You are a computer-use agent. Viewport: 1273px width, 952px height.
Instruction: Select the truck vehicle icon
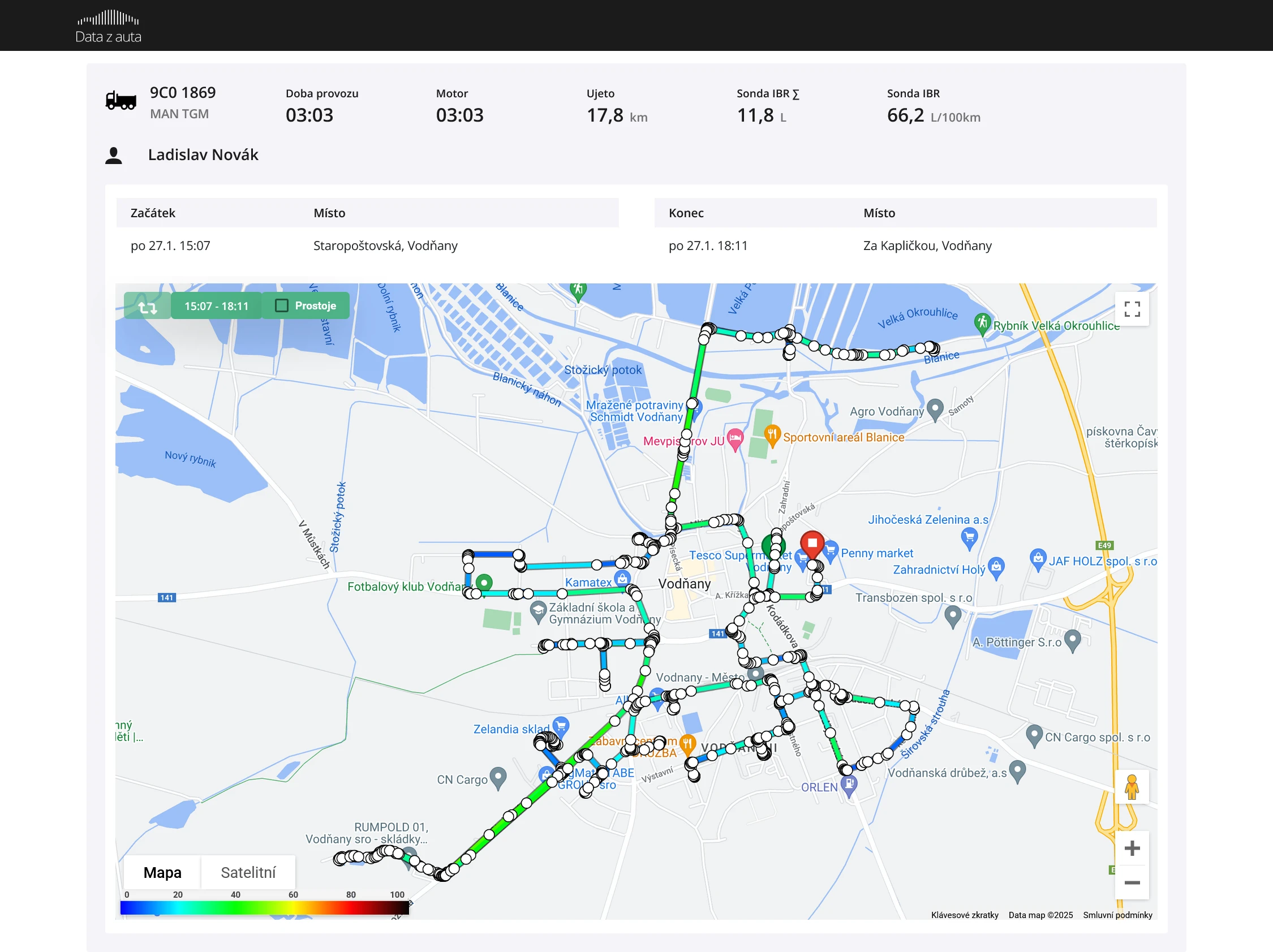[x=121, y=101]
